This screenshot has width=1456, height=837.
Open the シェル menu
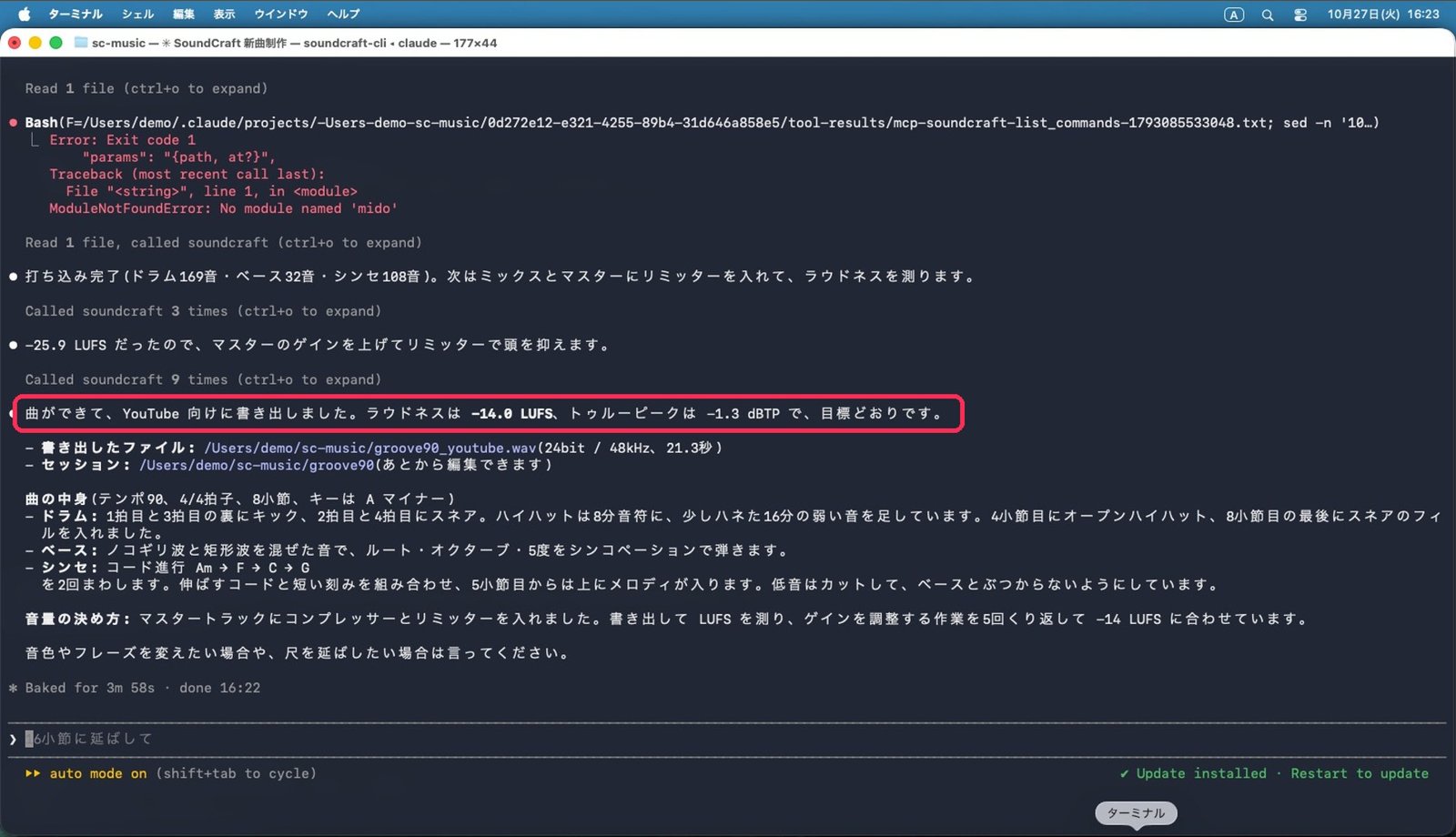click(x=137, y=14)
